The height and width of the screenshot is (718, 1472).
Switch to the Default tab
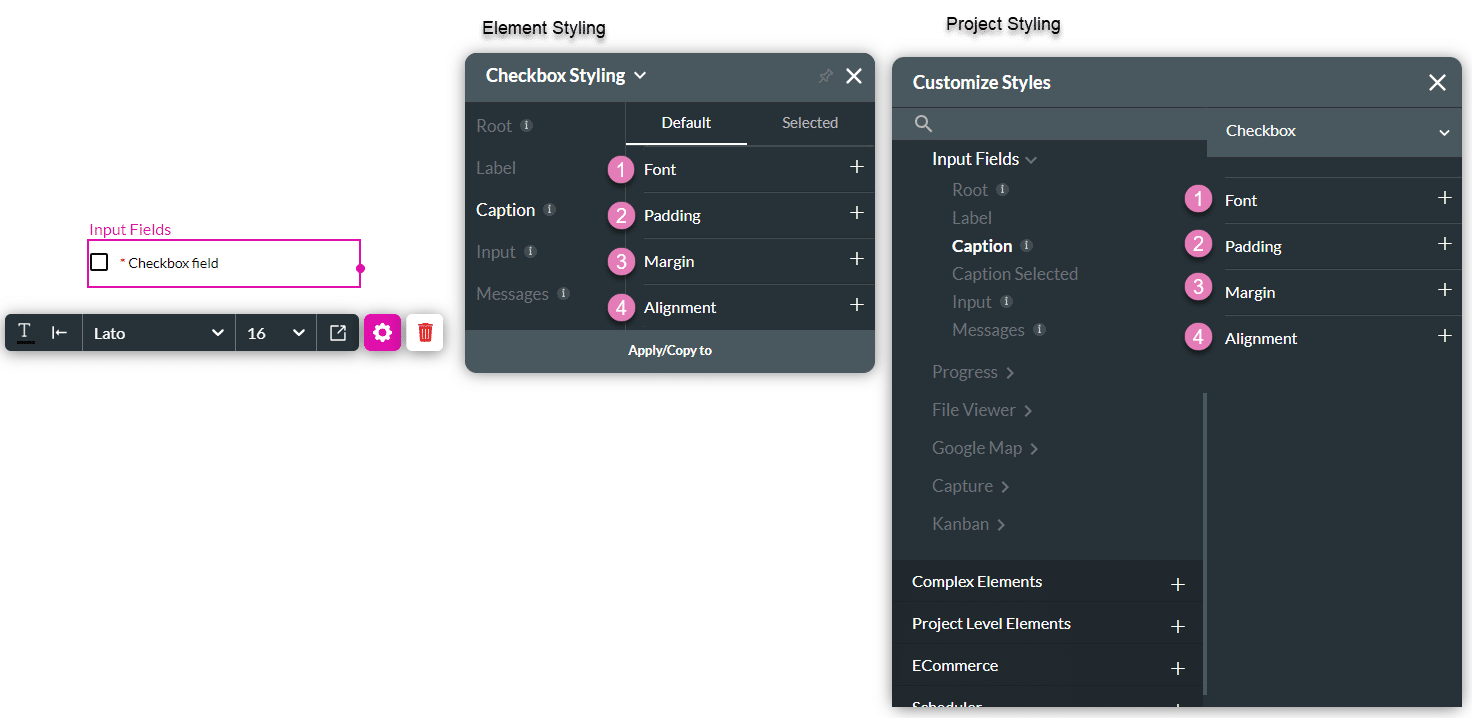point(686,123)
